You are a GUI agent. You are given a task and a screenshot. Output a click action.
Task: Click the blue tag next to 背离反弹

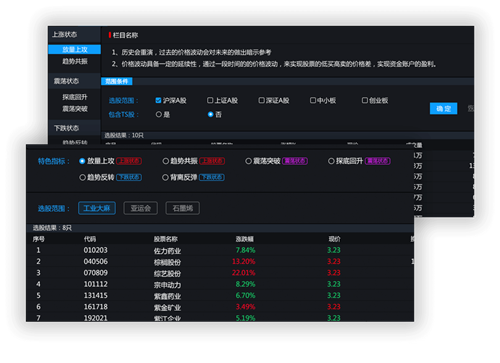point(212,177)
